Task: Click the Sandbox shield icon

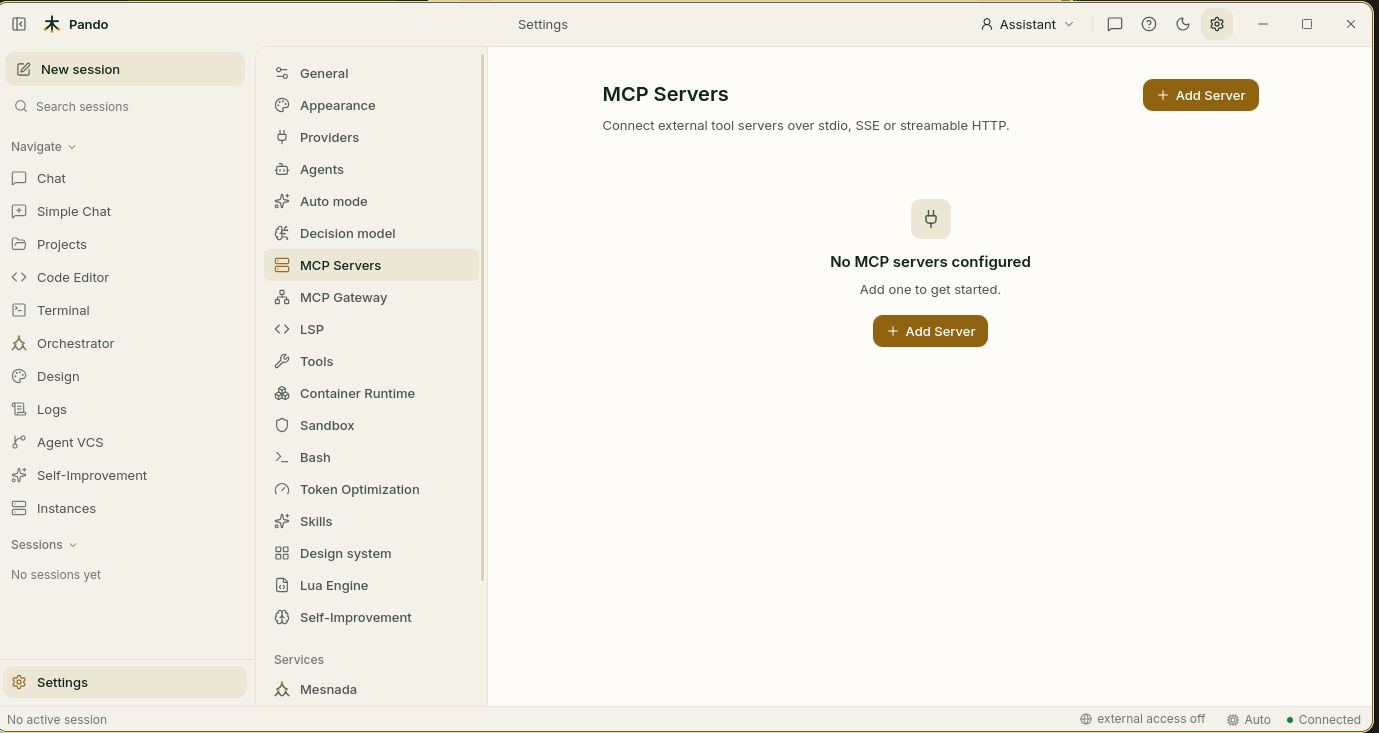Action: 282,425
